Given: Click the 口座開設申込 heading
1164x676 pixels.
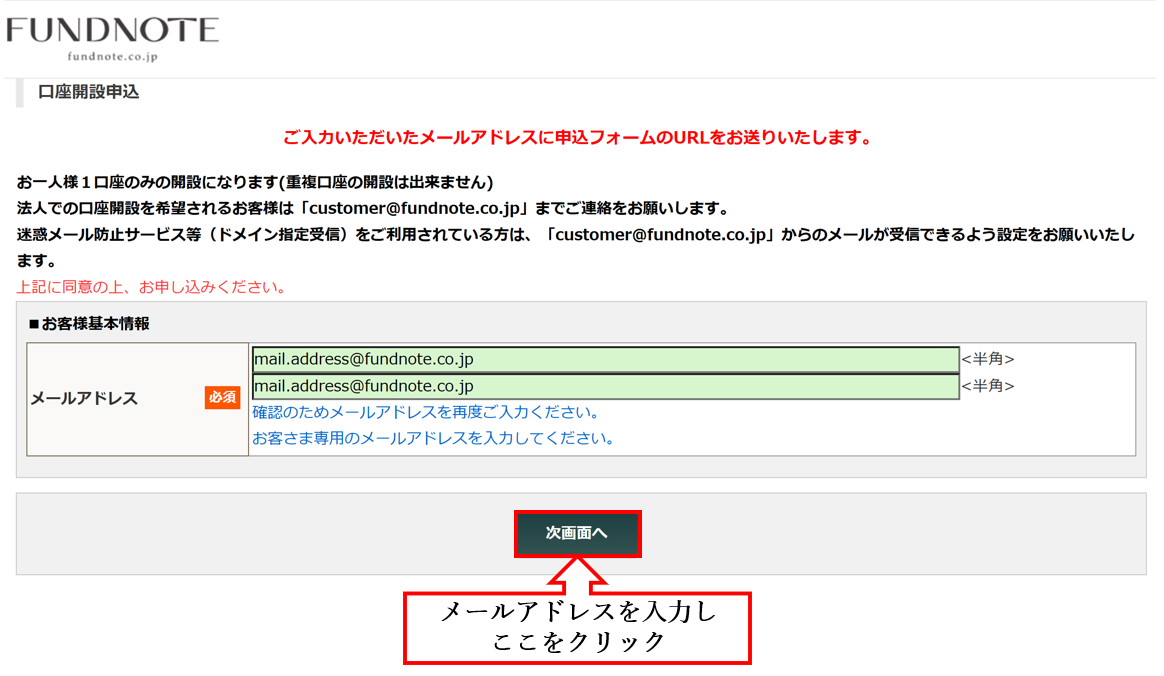Looking at the screenshot, I should click(88, 92).
